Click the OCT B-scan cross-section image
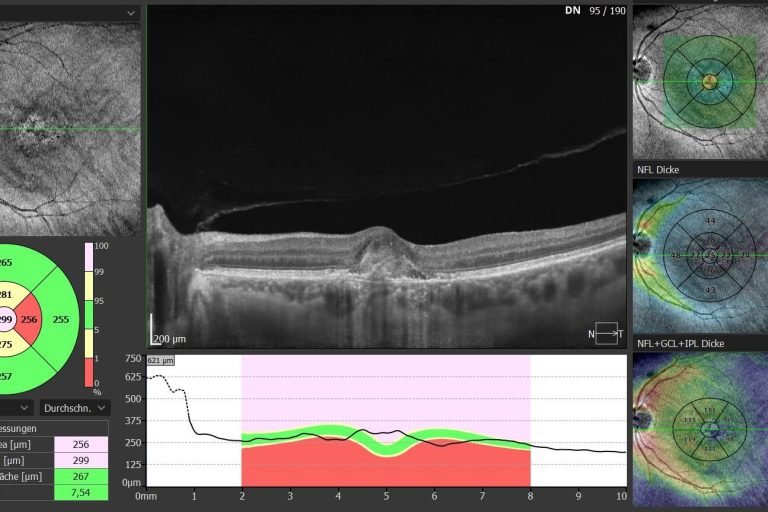 [387, 176]
